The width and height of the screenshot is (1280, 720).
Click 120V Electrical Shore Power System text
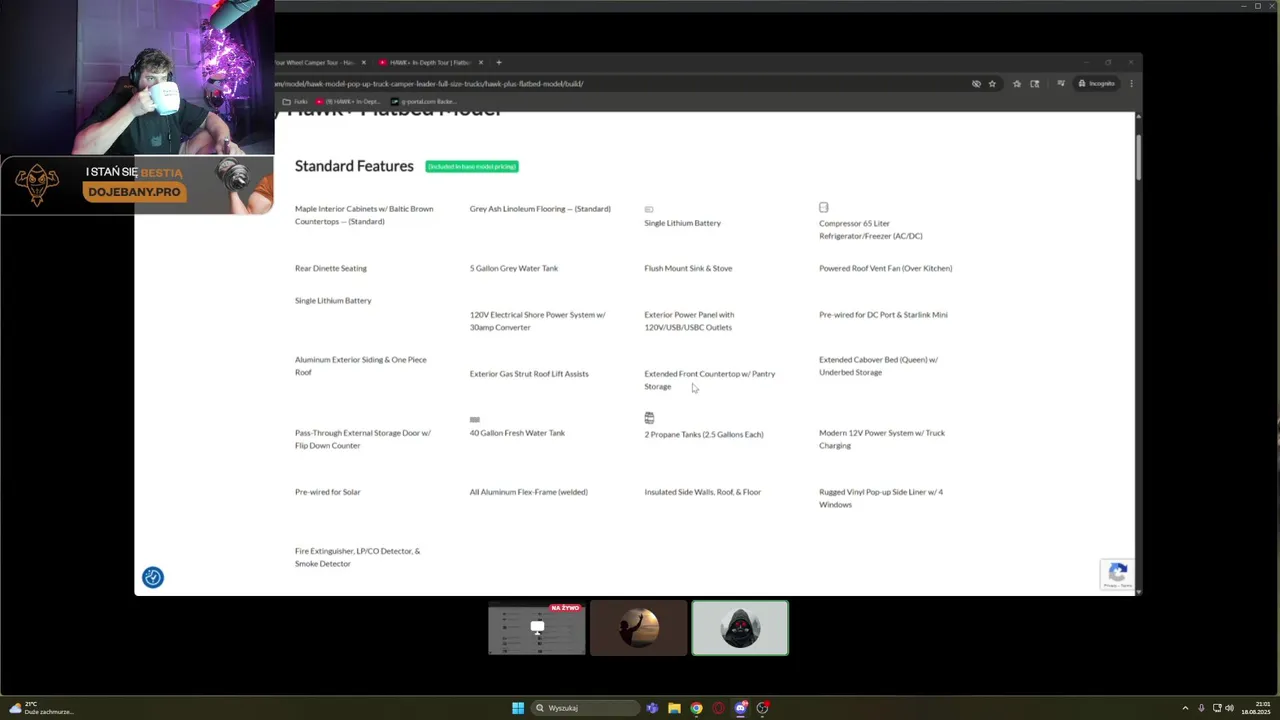[x=538, y=321]
